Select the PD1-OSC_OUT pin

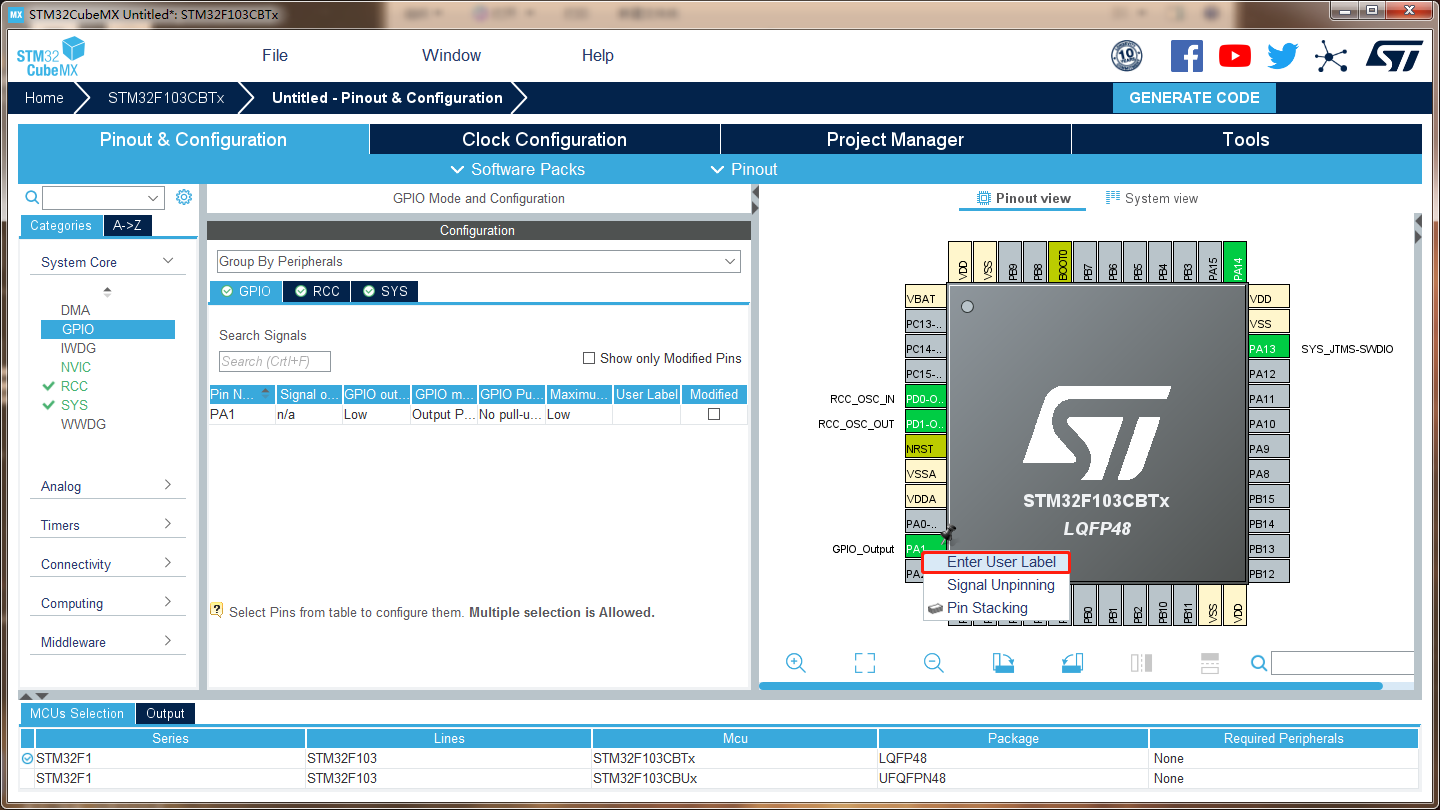925,424
